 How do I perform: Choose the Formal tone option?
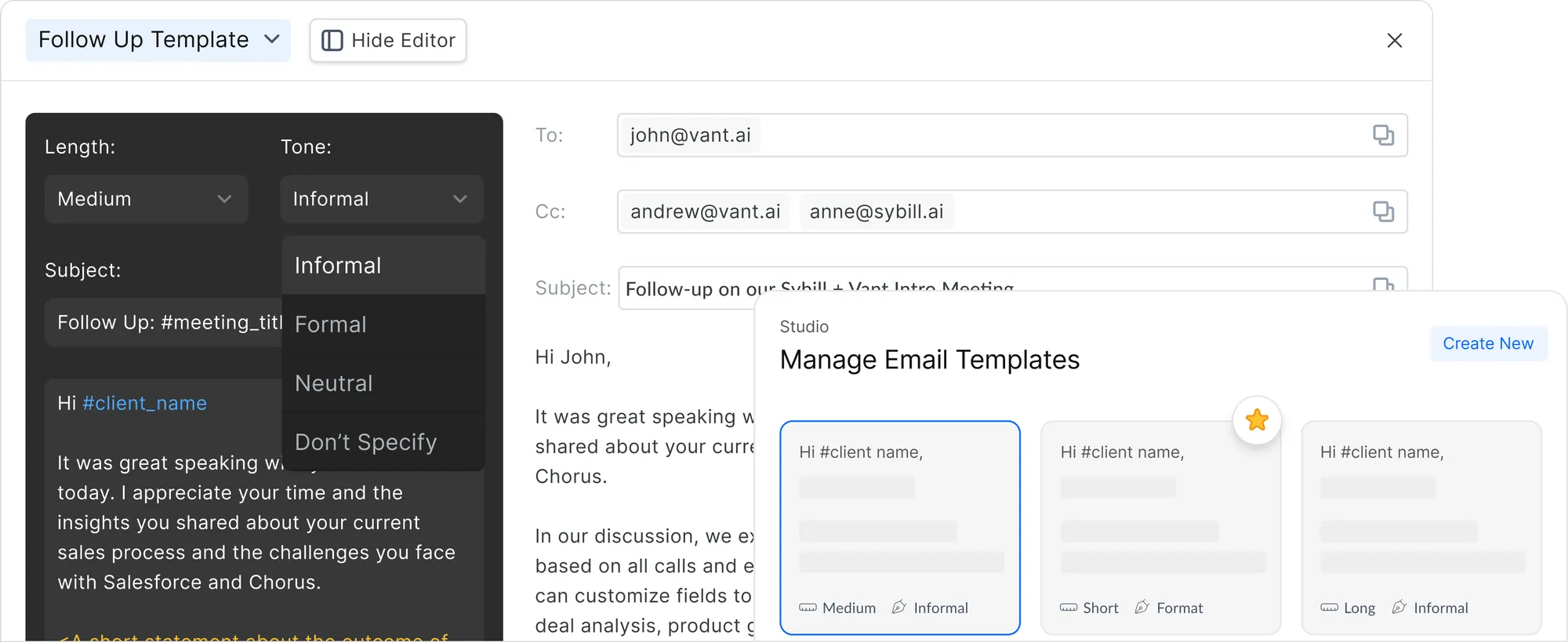coord(383,325)
